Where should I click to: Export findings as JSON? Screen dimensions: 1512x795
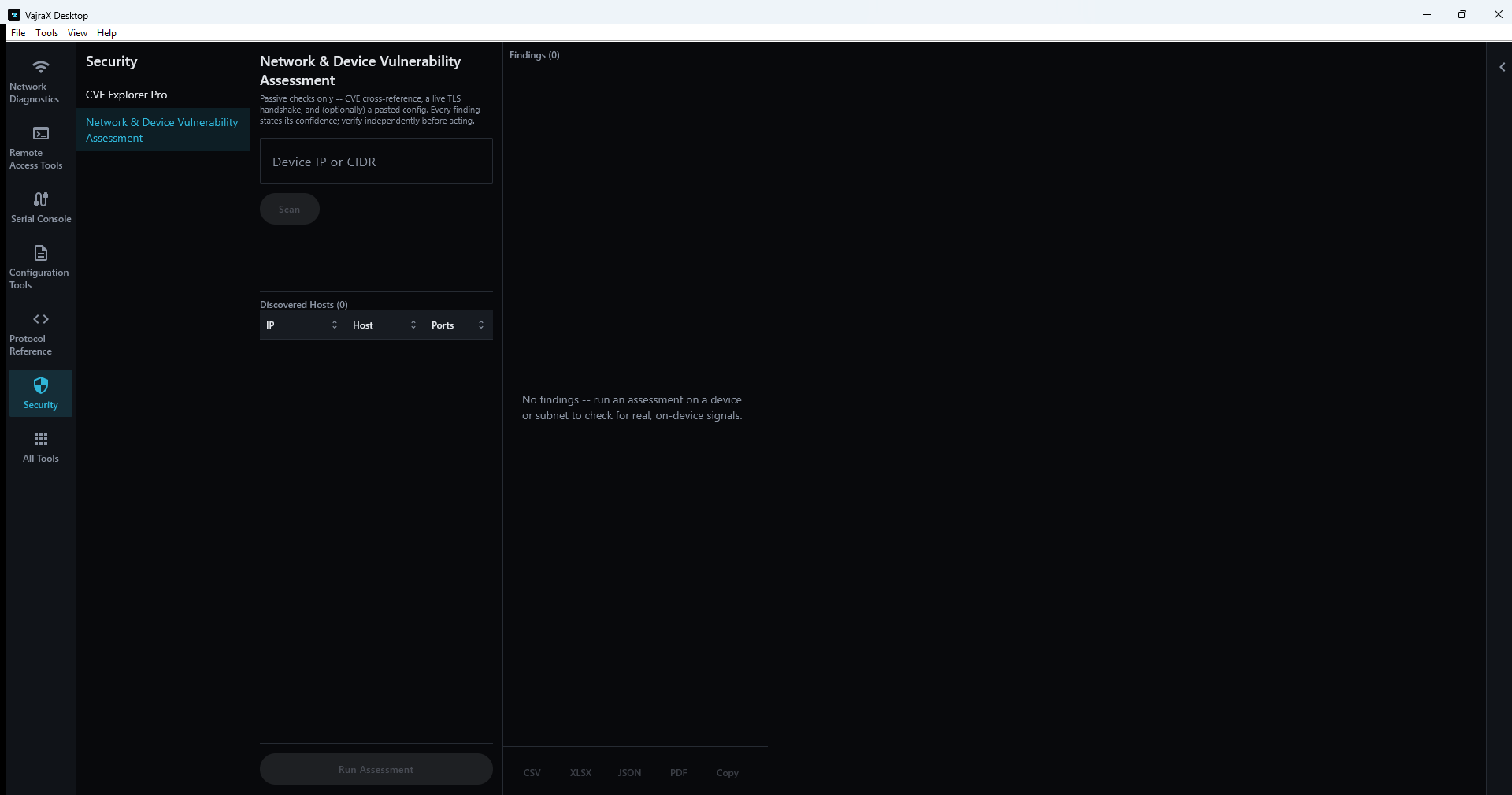click(629, 772)
